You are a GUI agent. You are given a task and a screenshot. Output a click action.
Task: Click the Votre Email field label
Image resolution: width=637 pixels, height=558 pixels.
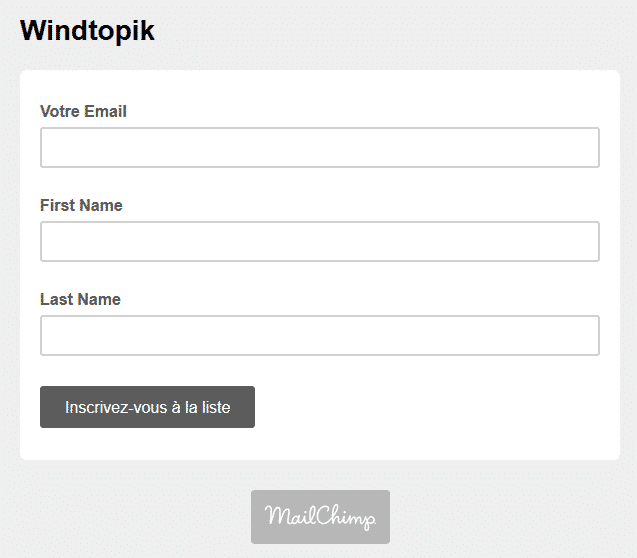[83, 111]
